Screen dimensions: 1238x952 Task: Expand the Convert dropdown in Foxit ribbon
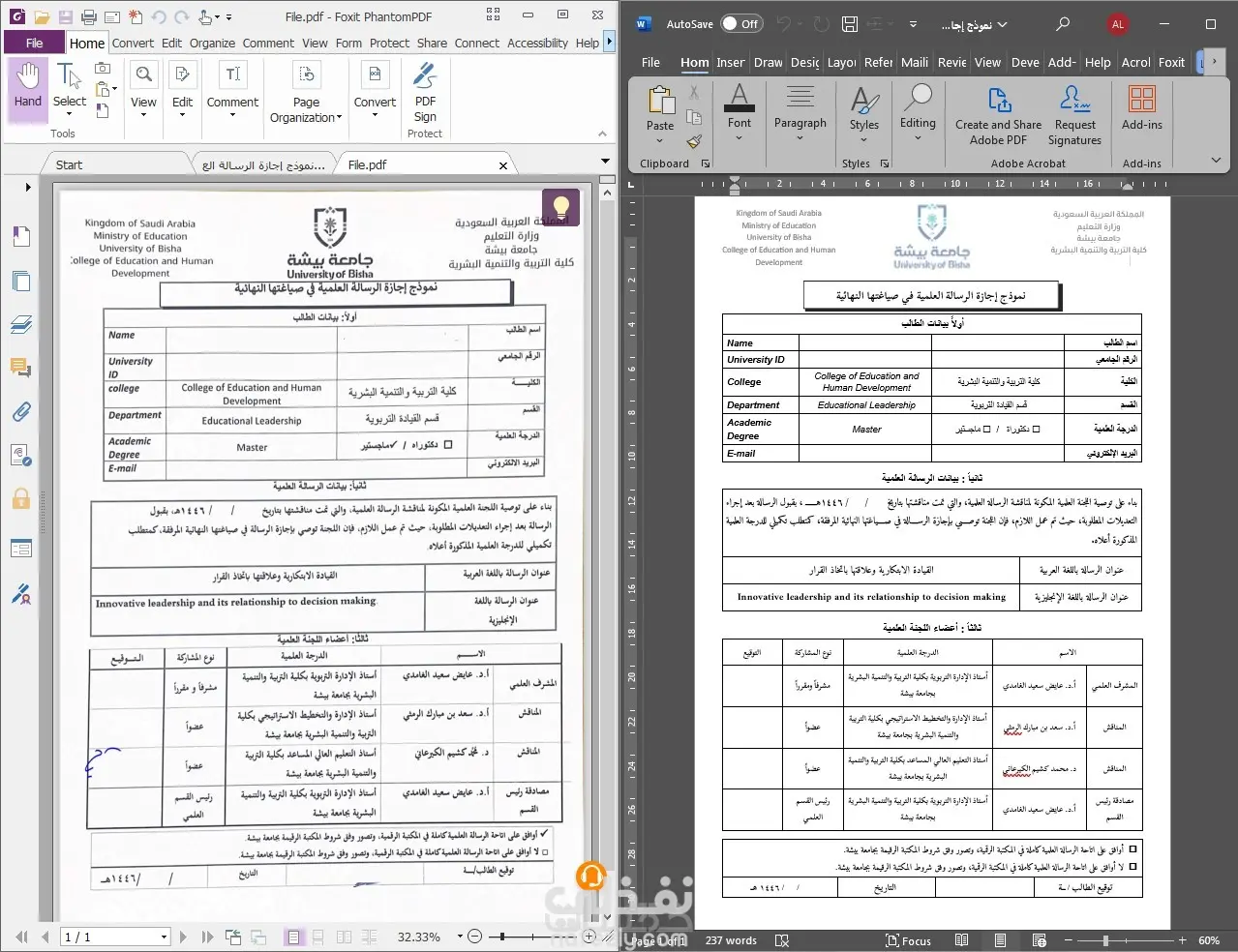(375, 115)
